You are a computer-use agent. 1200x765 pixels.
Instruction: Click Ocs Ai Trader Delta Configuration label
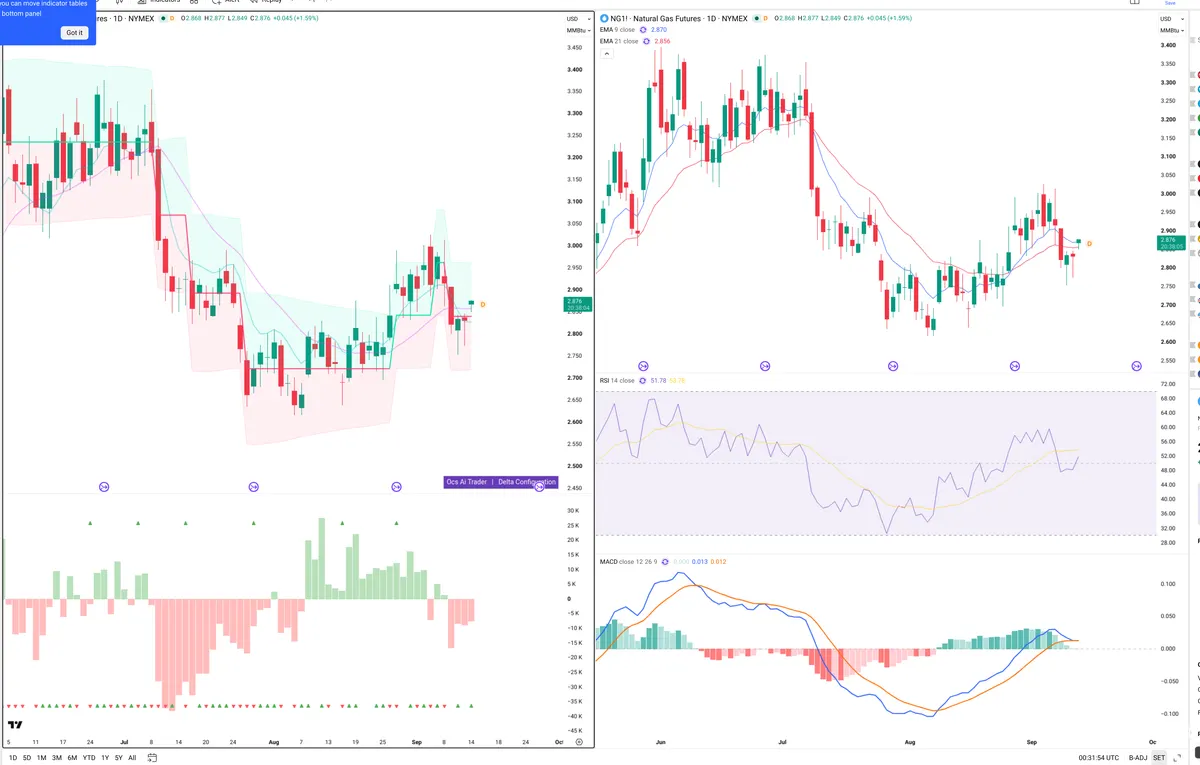click(x=500, y=482)
